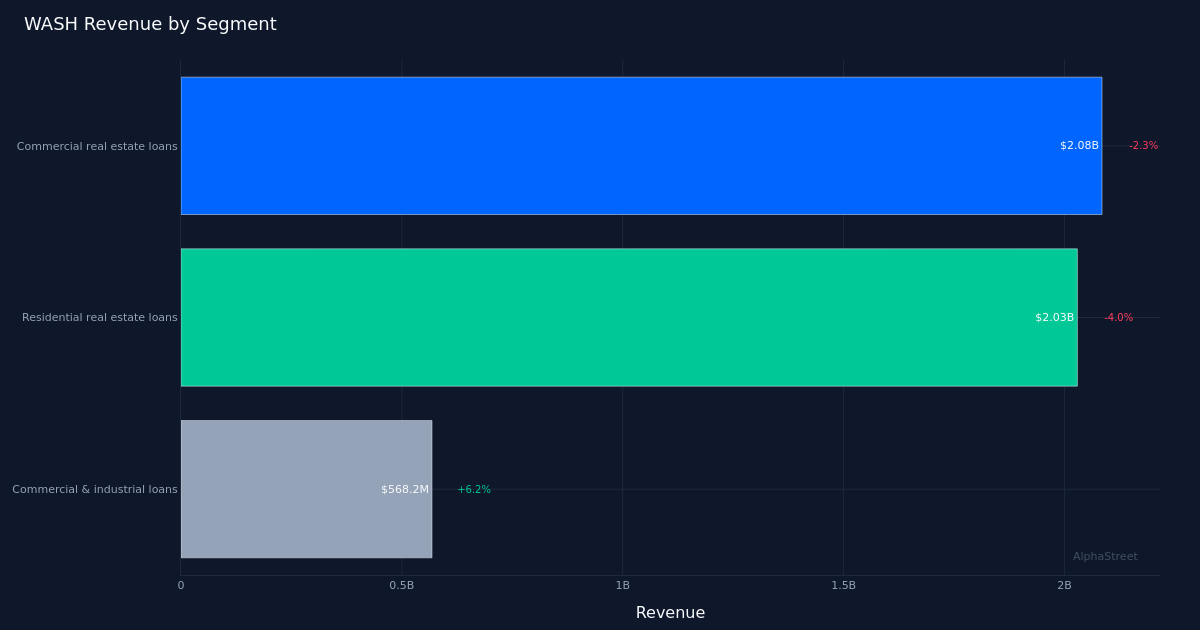Click the 2B axis tick label
Viewport: 1200px width, 630px height.
coord(1064,585)
